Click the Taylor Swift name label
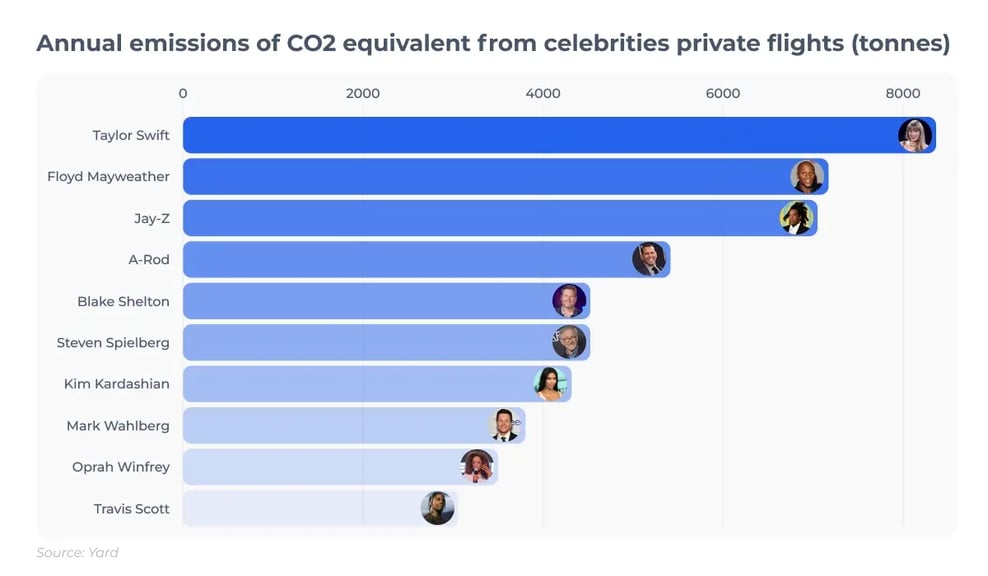Image resolution: width=988 pixels, height=576 pixels. (x=131, y=135)
